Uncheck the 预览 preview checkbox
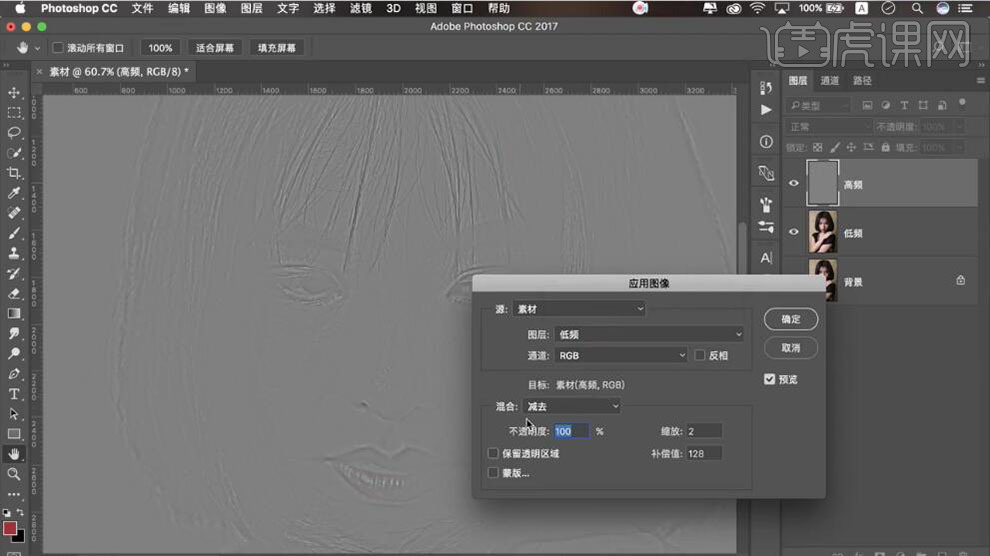 769,379
